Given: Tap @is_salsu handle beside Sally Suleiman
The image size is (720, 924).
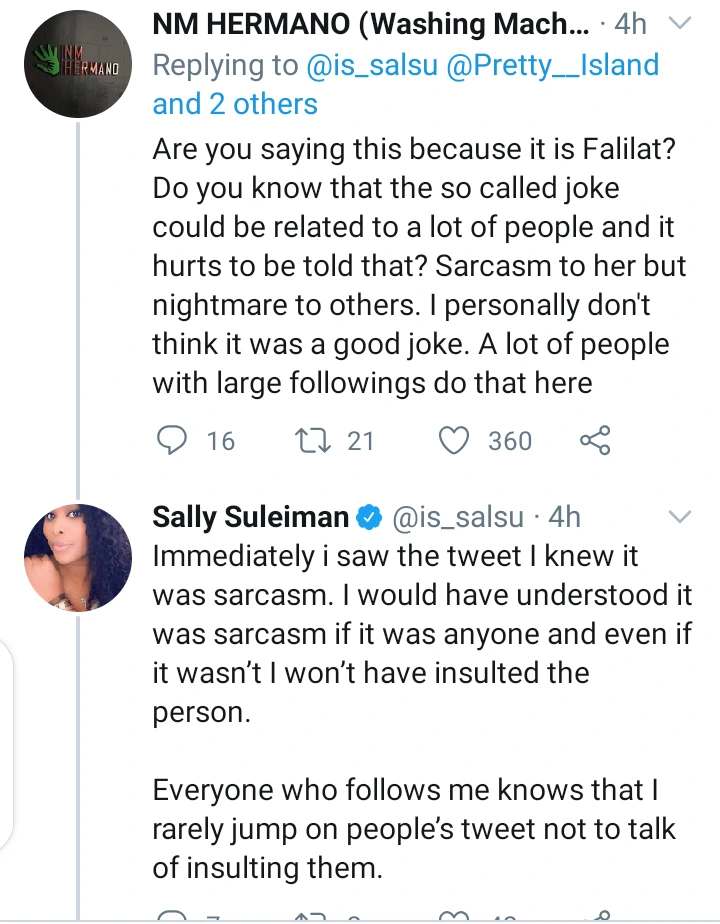Looking at the screenshot, I should (459, 517).
